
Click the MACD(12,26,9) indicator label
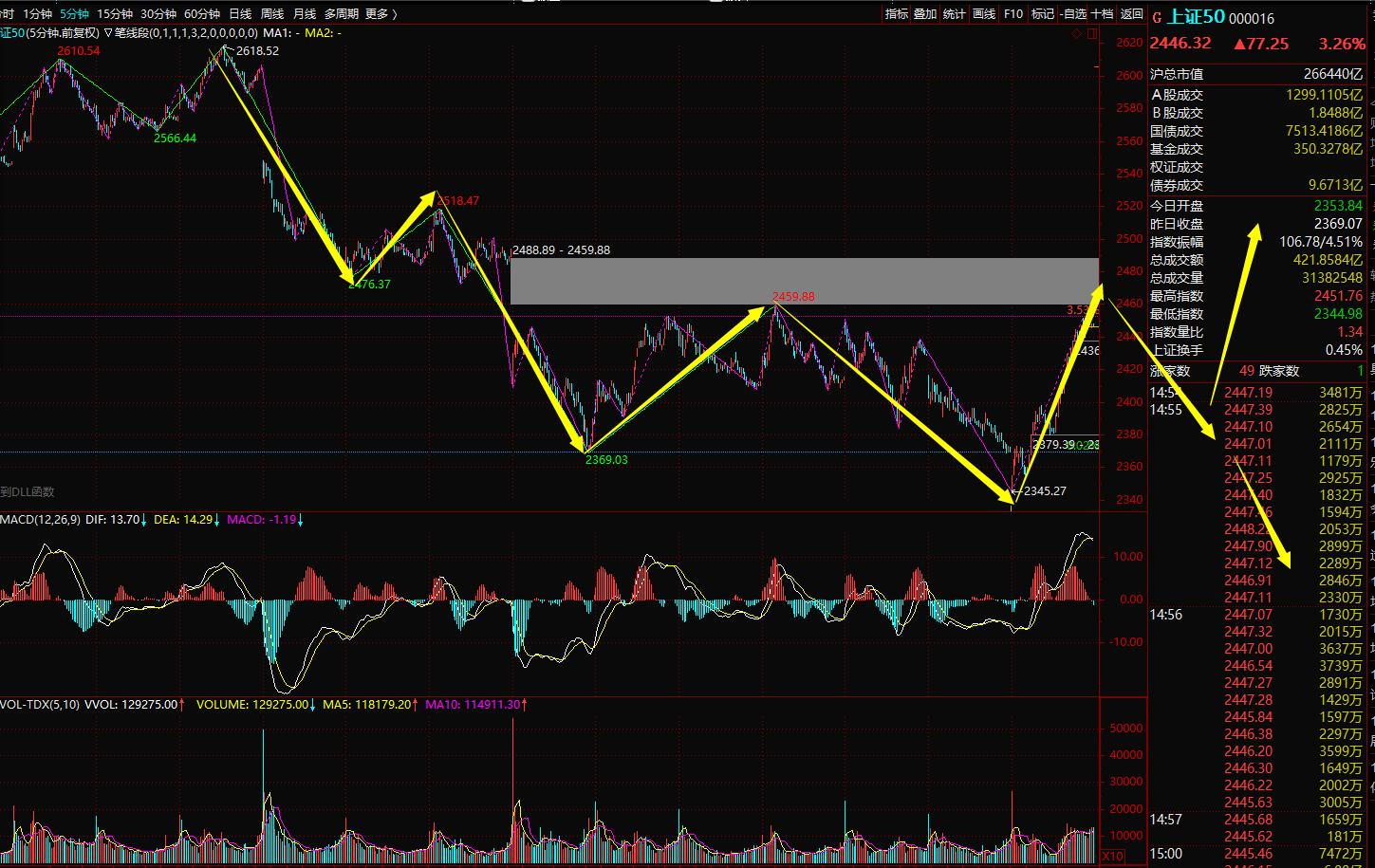click(x=41, y=520)
